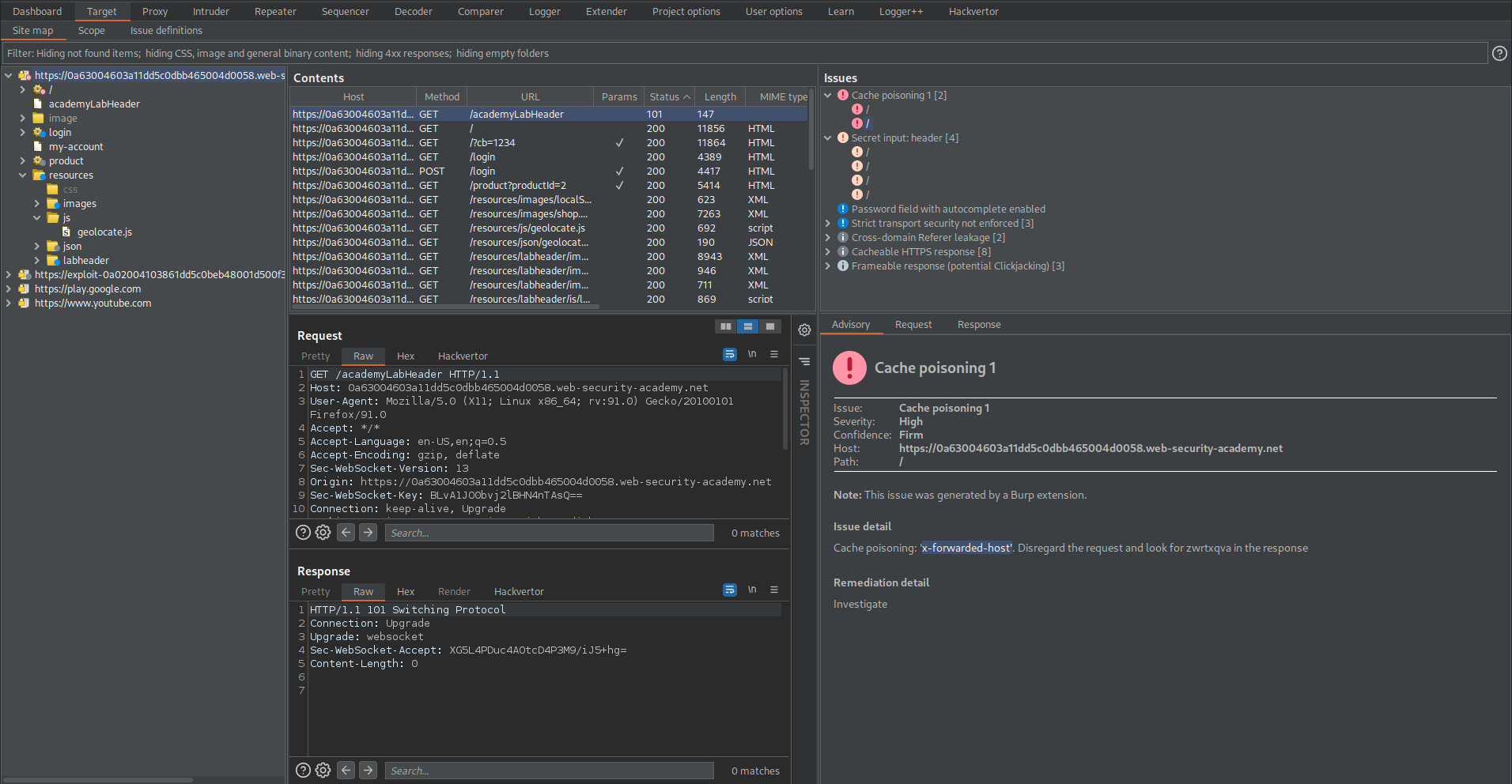
Task: Open Request search settings gear
Action: (323, 533)
